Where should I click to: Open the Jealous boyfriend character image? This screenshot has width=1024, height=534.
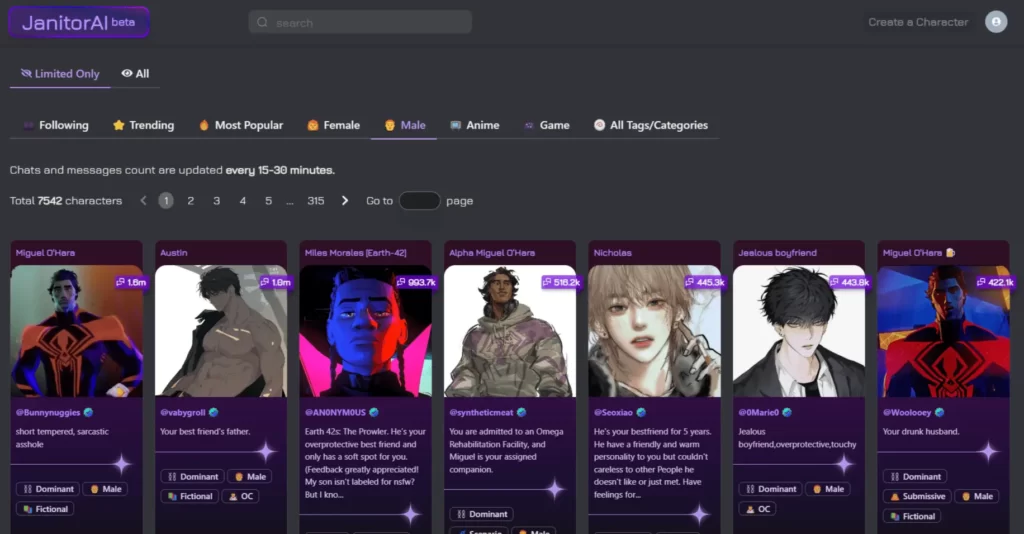(799, 331)
